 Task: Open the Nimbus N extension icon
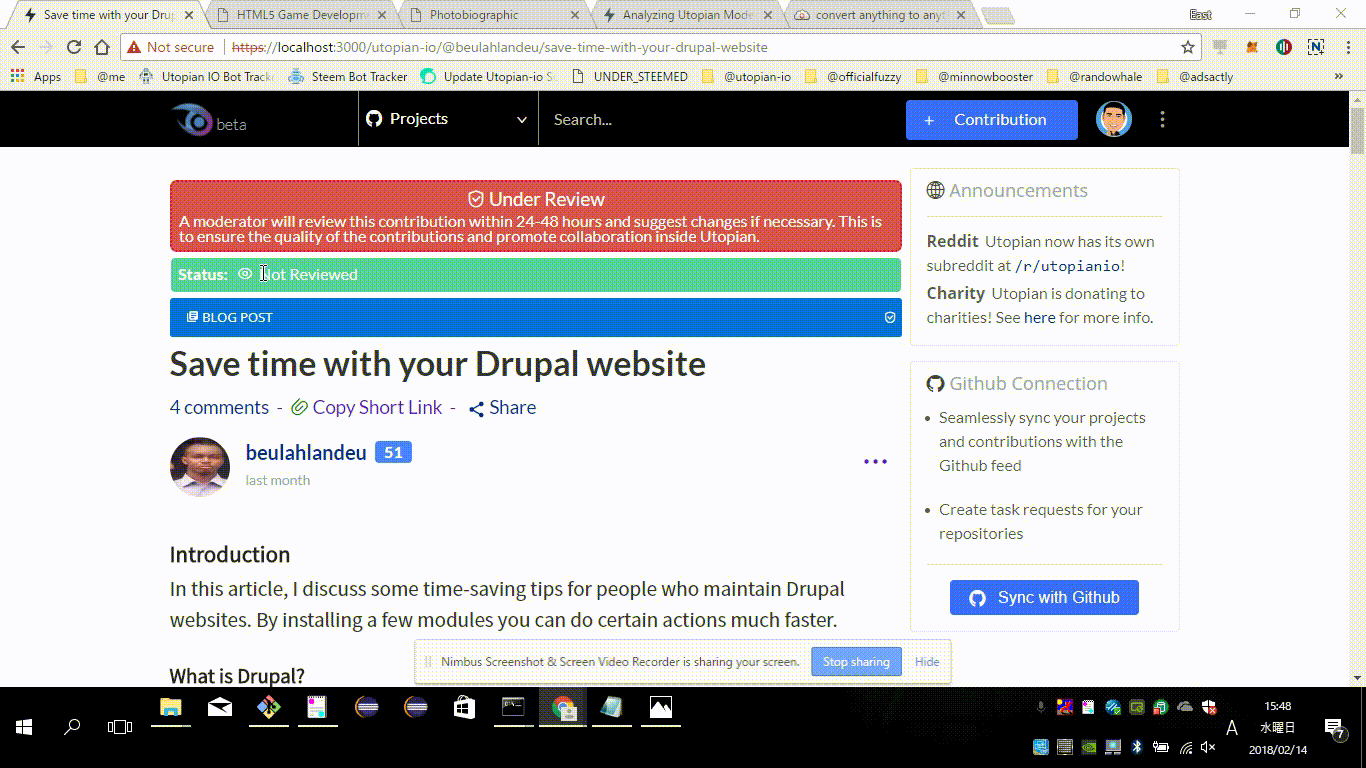coord(1316,47)
